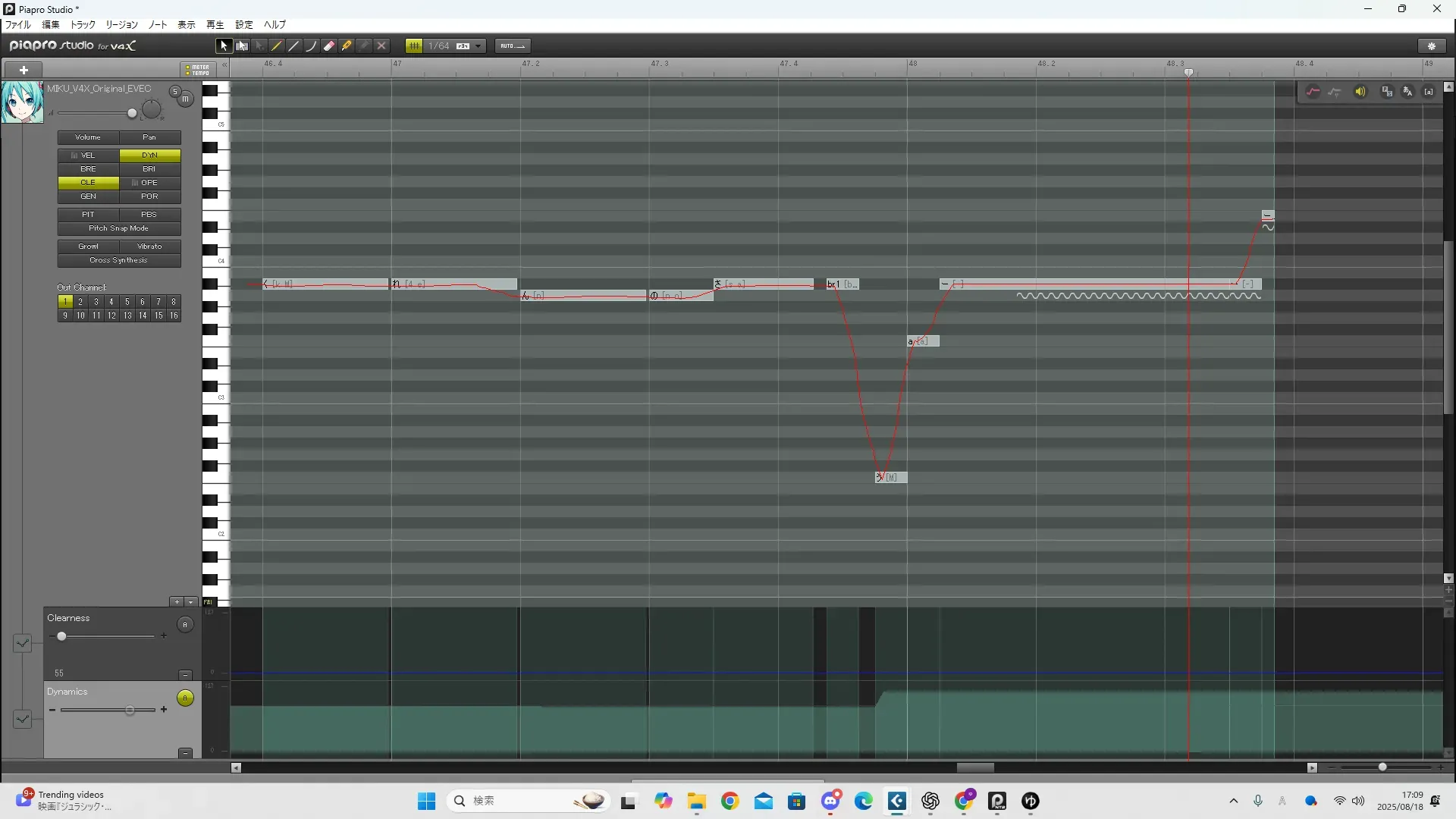Screen dimensions: 1456x819
Task: Select output channel 5
Action: [x=127, y=302]
